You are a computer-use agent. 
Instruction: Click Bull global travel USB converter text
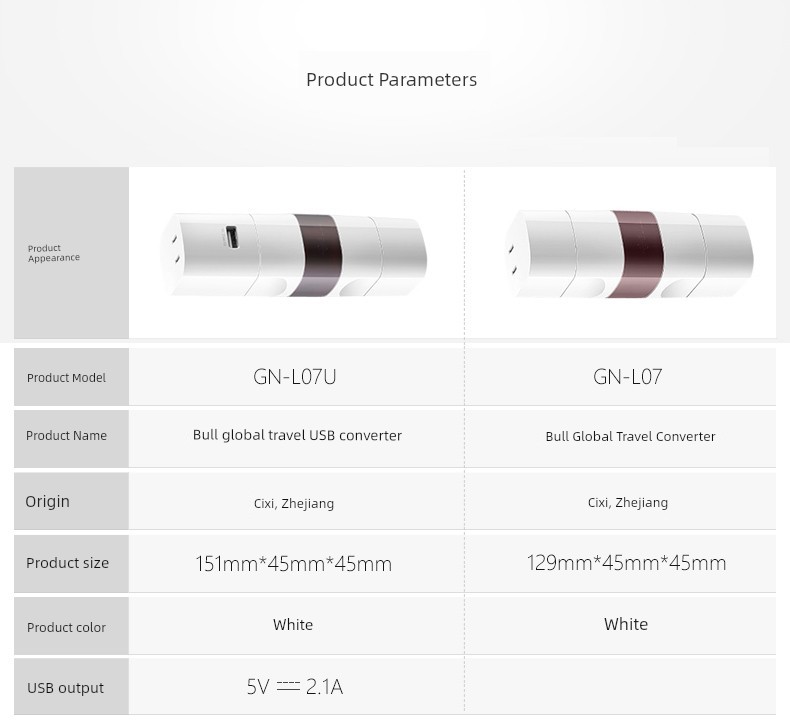297,436
